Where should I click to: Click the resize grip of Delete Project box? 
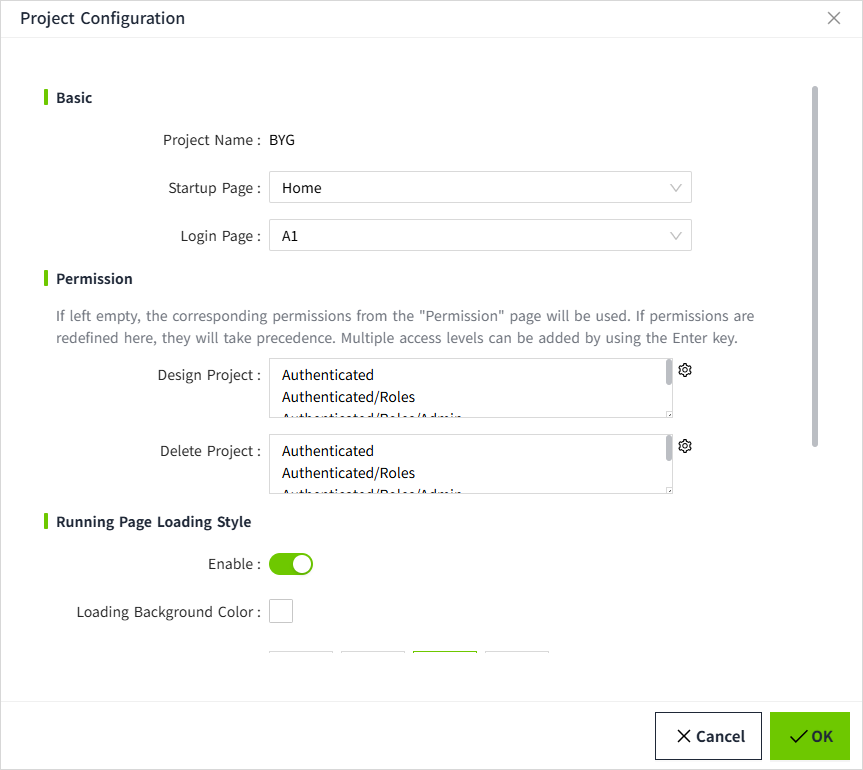click(669, 489)
